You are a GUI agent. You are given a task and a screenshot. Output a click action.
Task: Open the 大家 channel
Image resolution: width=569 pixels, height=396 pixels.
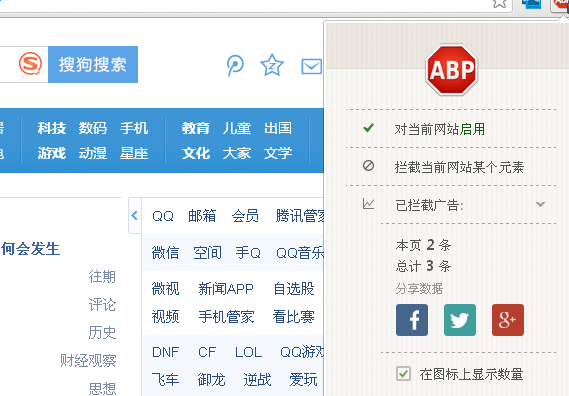click(237, 153)
